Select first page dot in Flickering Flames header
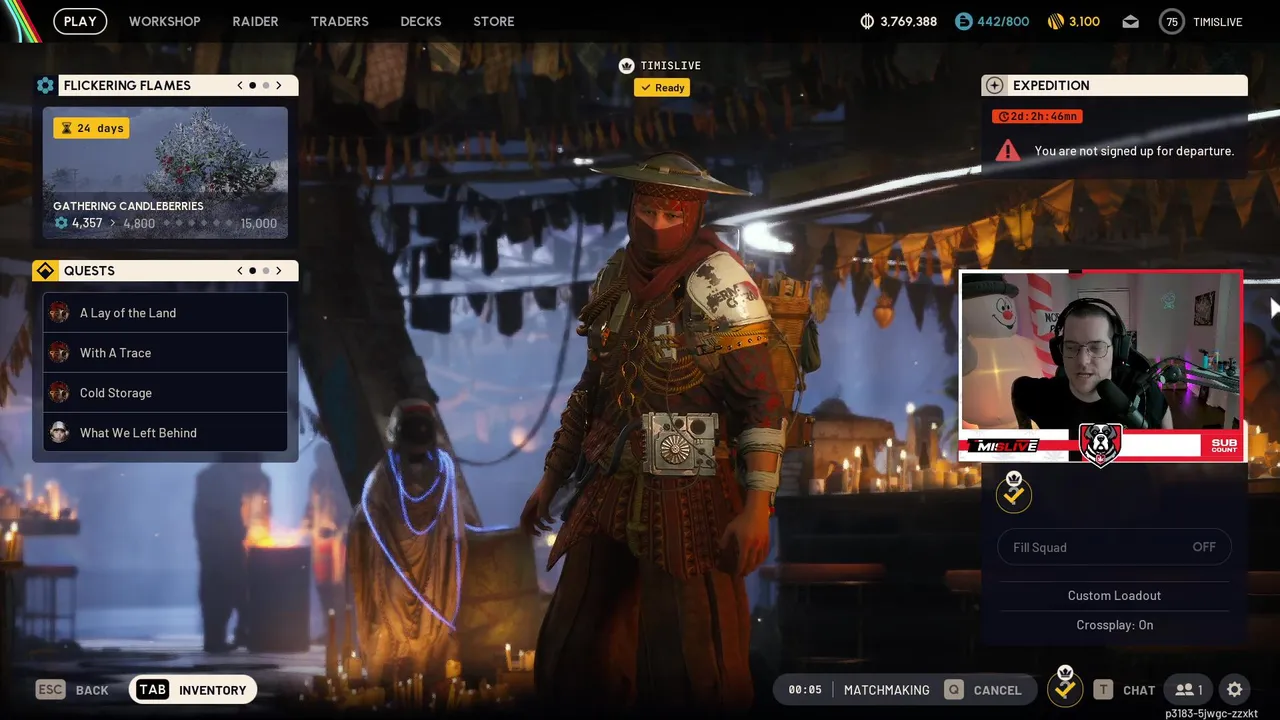1280x720 pixels. click(x=252, y=86)
